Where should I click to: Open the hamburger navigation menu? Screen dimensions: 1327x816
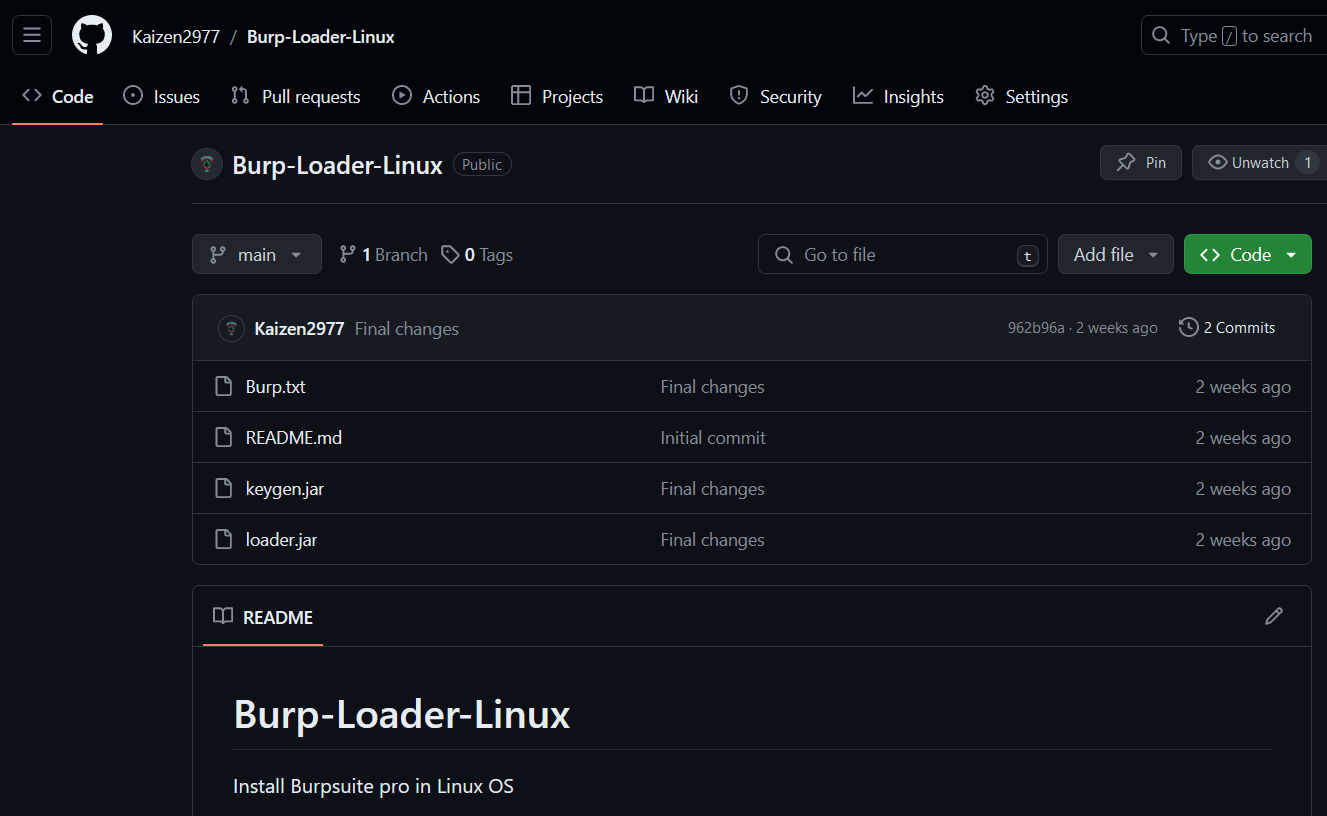(x=32, y=36)
